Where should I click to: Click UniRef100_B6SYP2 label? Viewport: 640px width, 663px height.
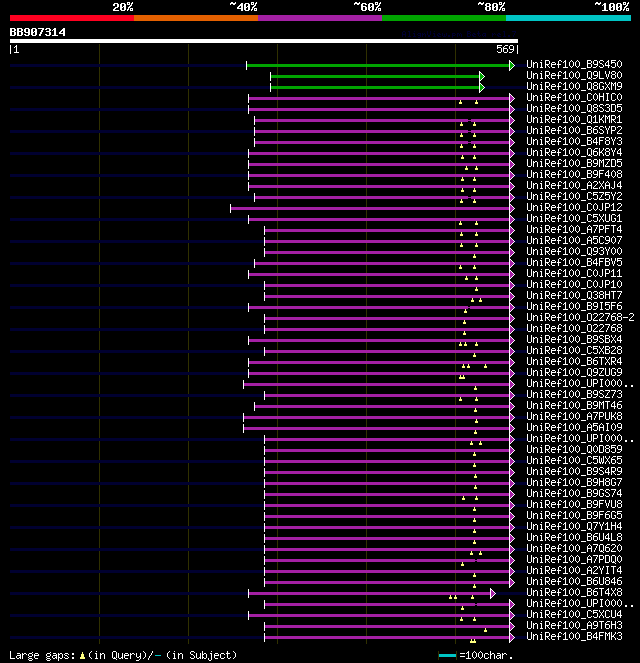(x=574, y=130)
